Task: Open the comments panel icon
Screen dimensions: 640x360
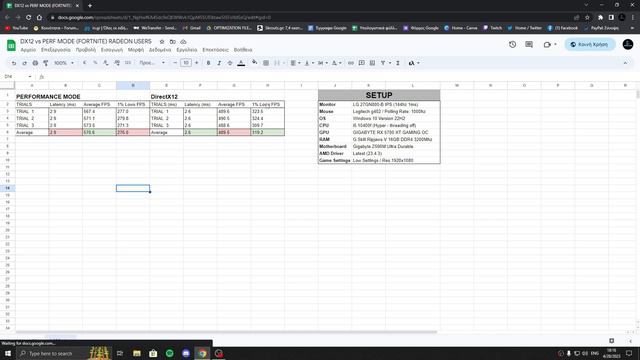Action: pyautogui.click(x=529, y=44)
